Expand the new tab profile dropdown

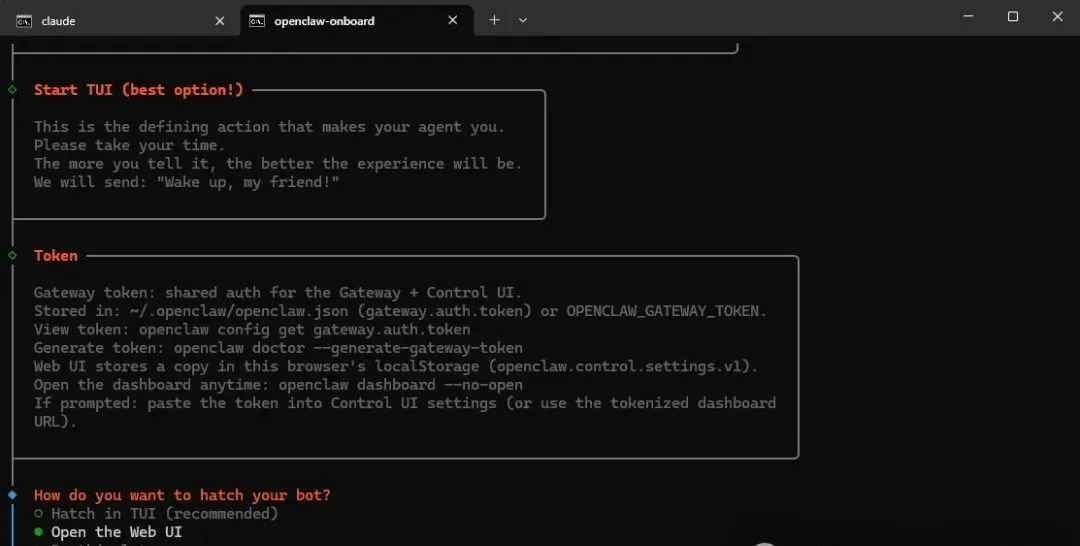523,20
